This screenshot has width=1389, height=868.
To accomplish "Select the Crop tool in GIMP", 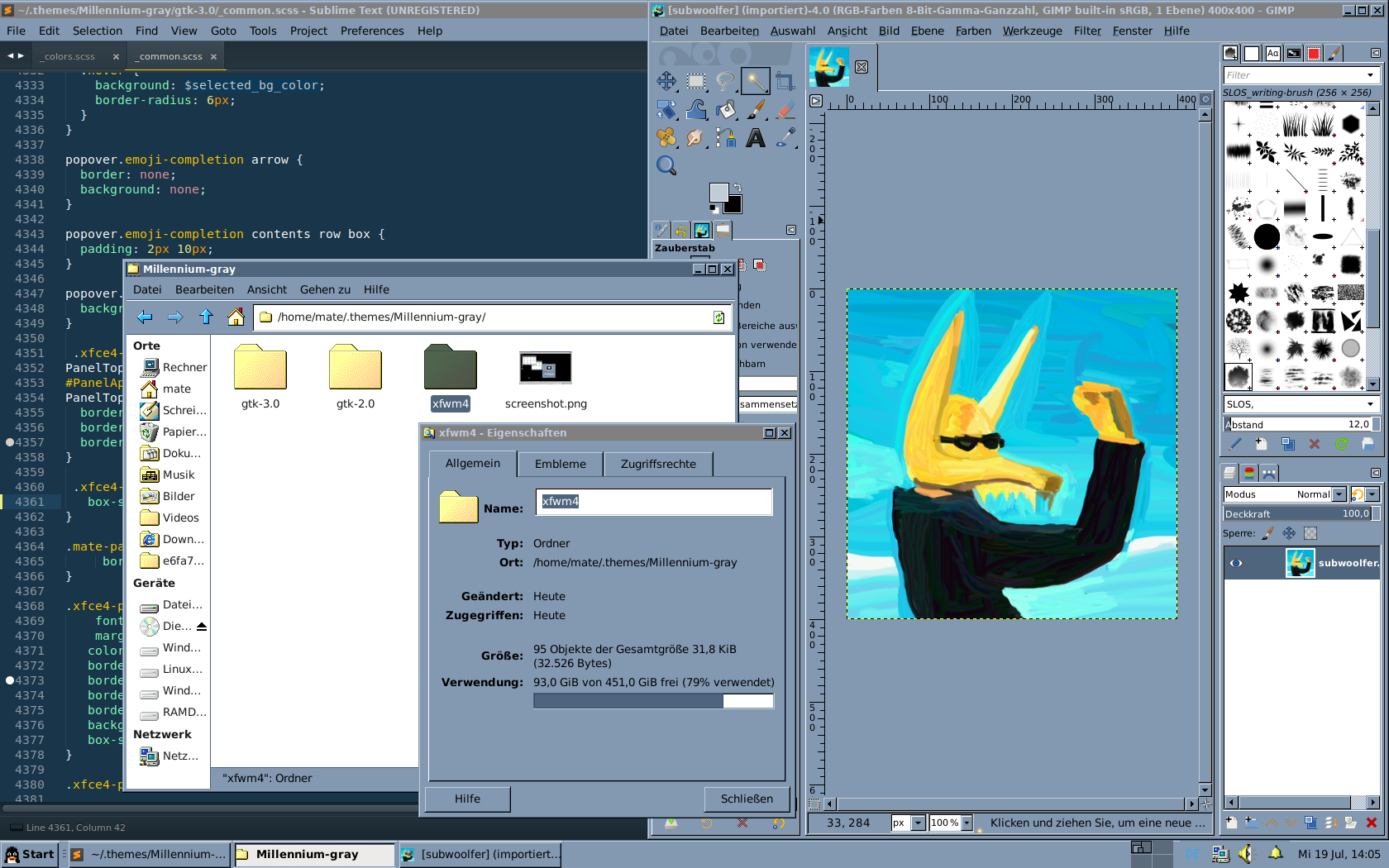I will [x=785, y=81].
